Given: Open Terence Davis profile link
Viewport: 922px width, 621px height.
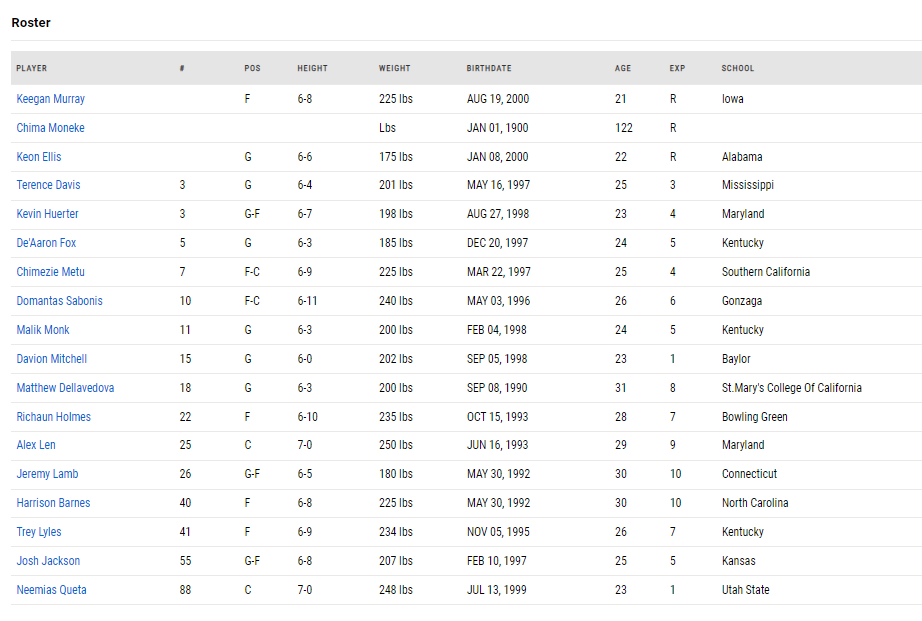Looking at the screenshot, I should point(48,185).
